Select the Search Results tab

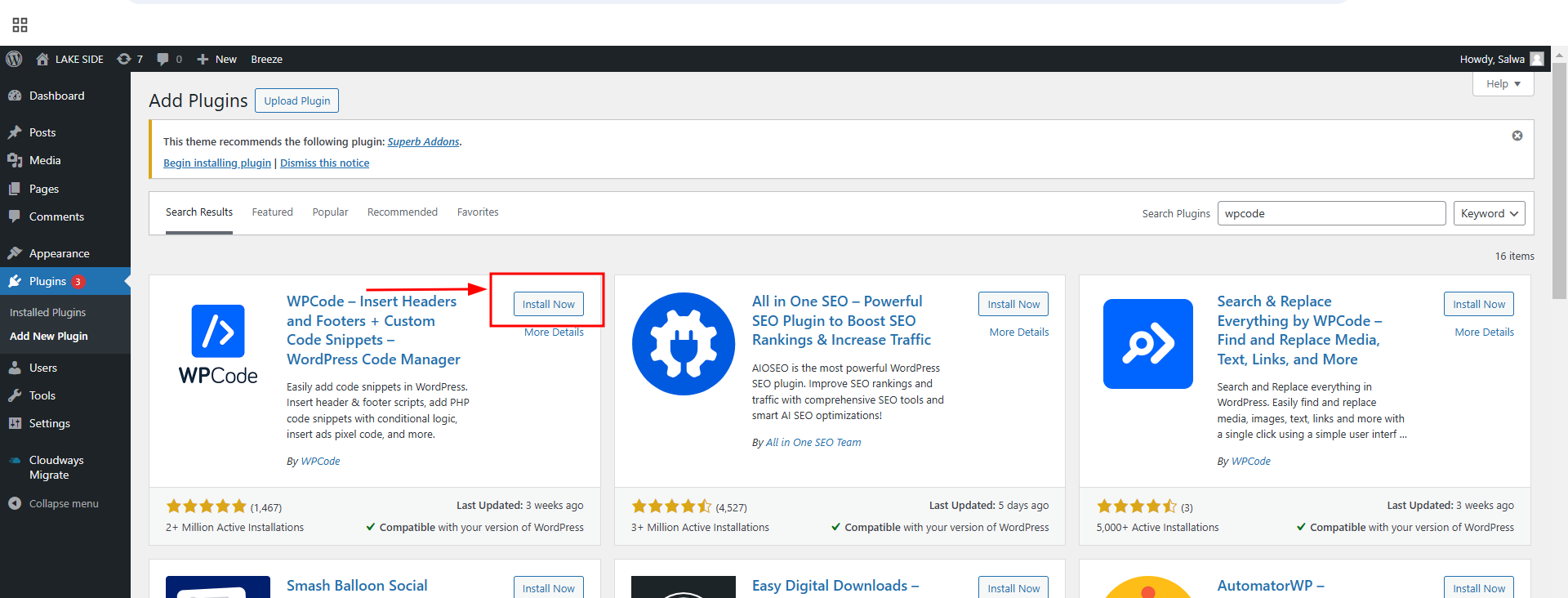click(199, 212)
